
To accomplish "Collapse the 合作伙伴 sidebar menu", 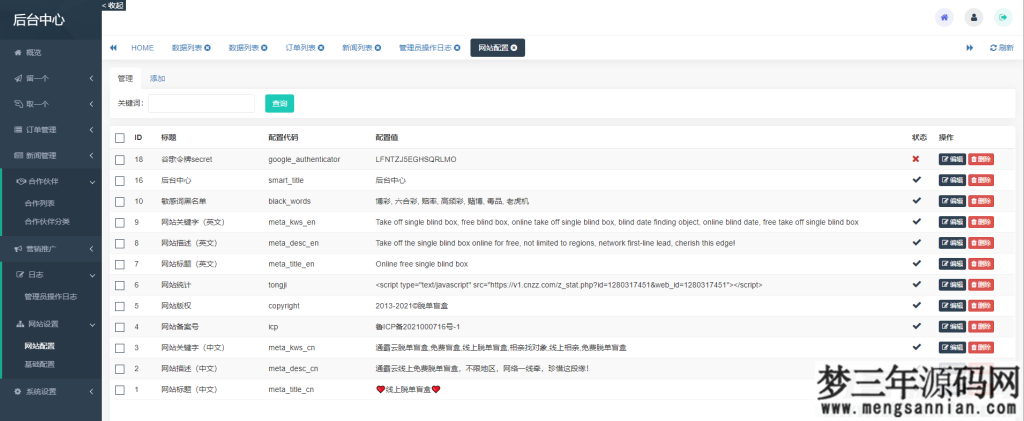I will pos(51,181).
